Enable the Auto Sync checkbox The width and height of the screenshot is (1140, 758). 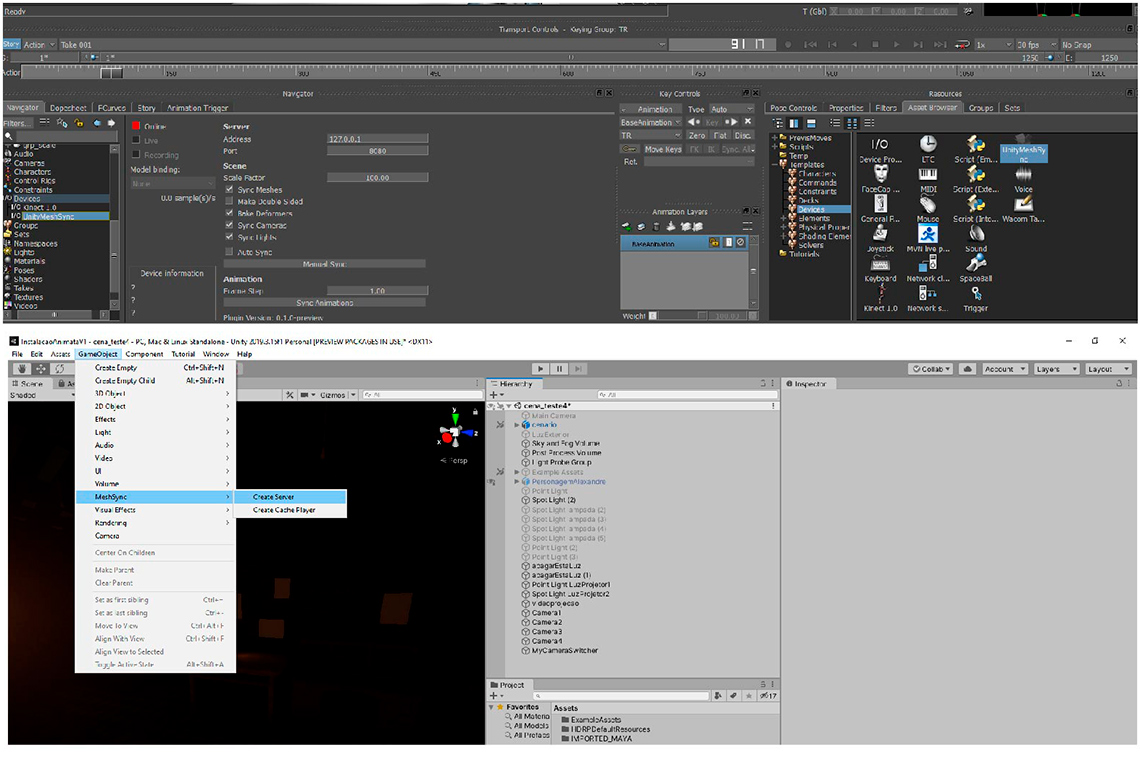point(230,252)
